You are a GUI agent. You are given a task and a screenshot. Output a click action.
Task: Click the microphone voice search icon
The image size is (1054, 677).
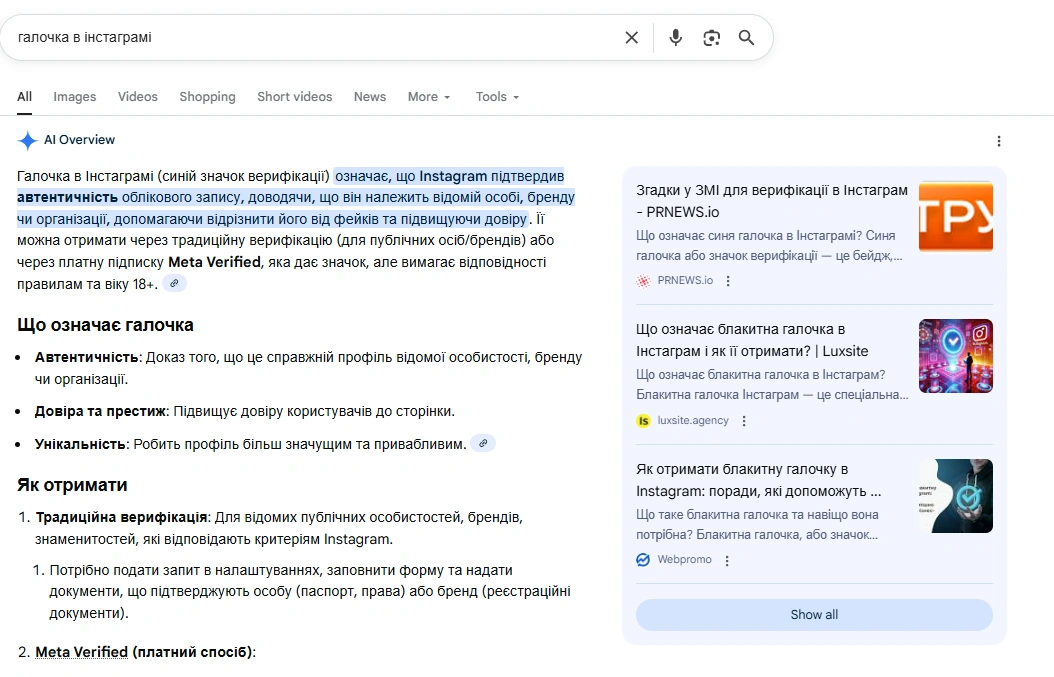[675, 36]
